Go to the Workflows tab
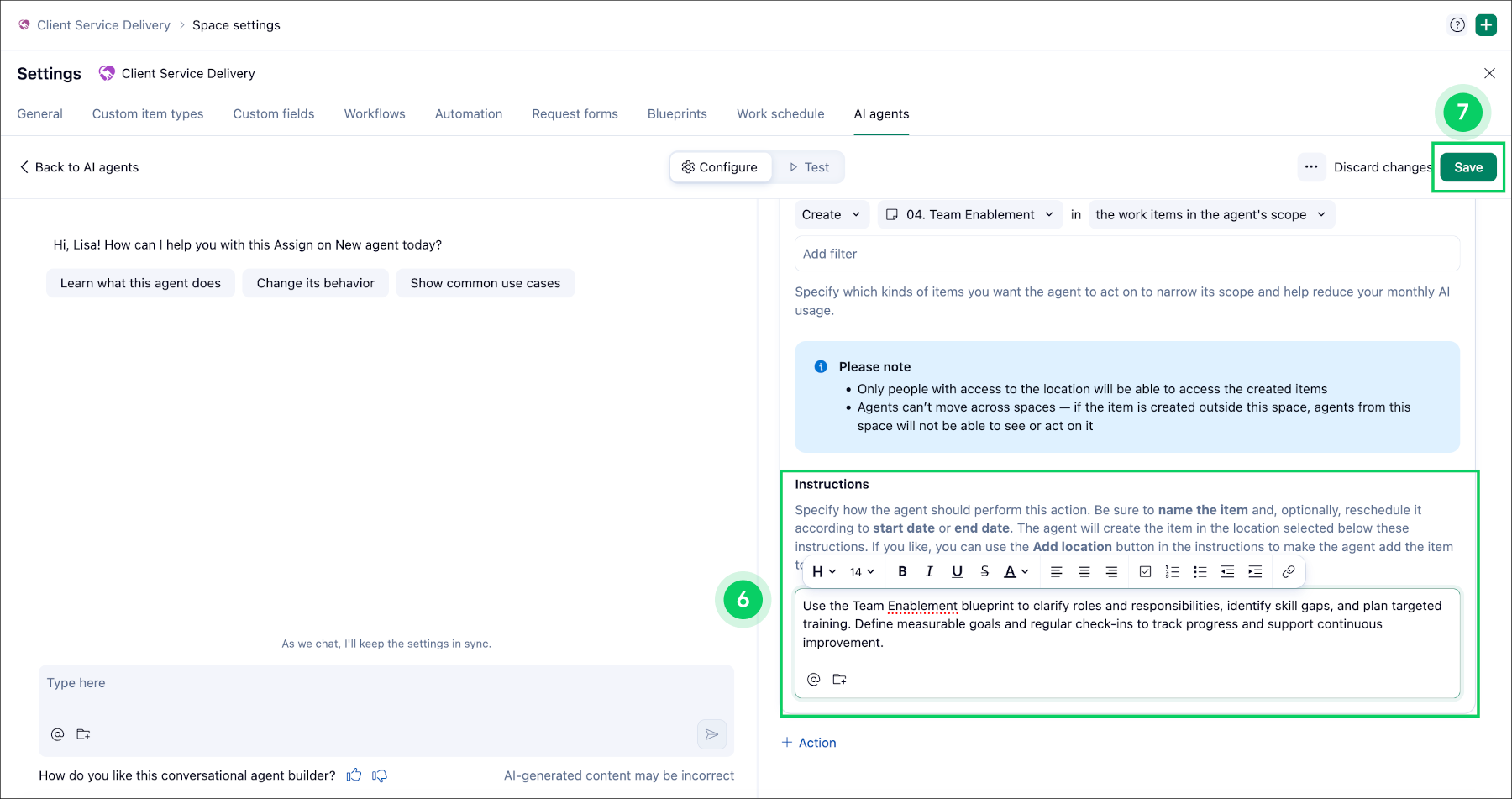 coord(375,114)
